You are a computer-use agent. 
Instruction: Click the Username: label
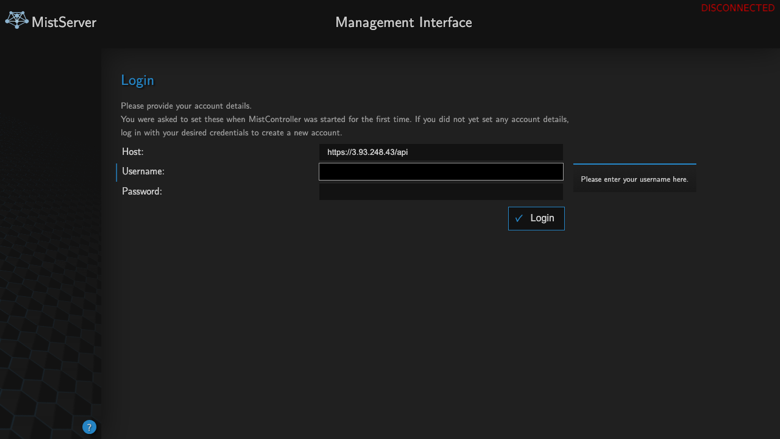click(x=143, y=171)
